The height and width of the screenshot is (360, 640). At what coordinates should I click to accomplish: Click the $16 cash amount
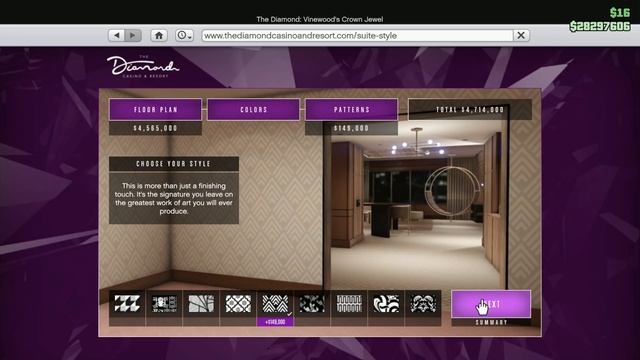(620, 13)
